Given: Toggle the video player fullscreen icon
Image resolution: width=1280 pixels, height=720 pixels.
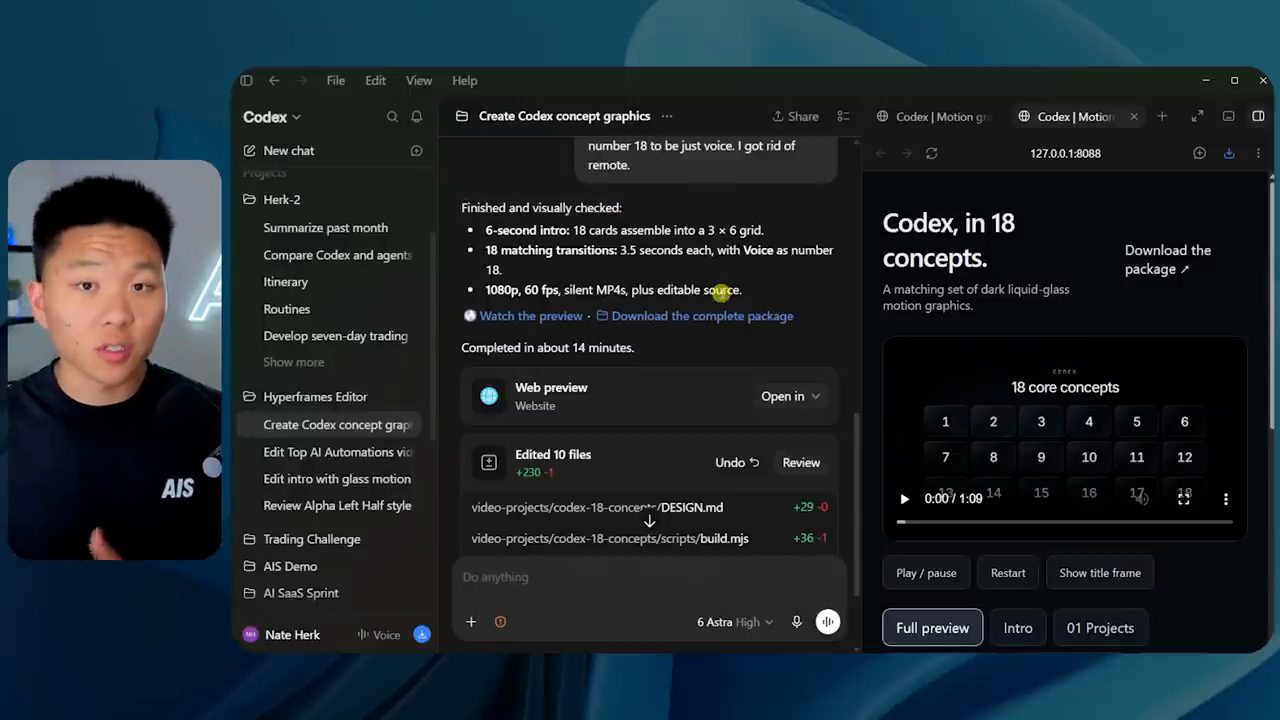Looking at the screenshot, I should 1184,499.
